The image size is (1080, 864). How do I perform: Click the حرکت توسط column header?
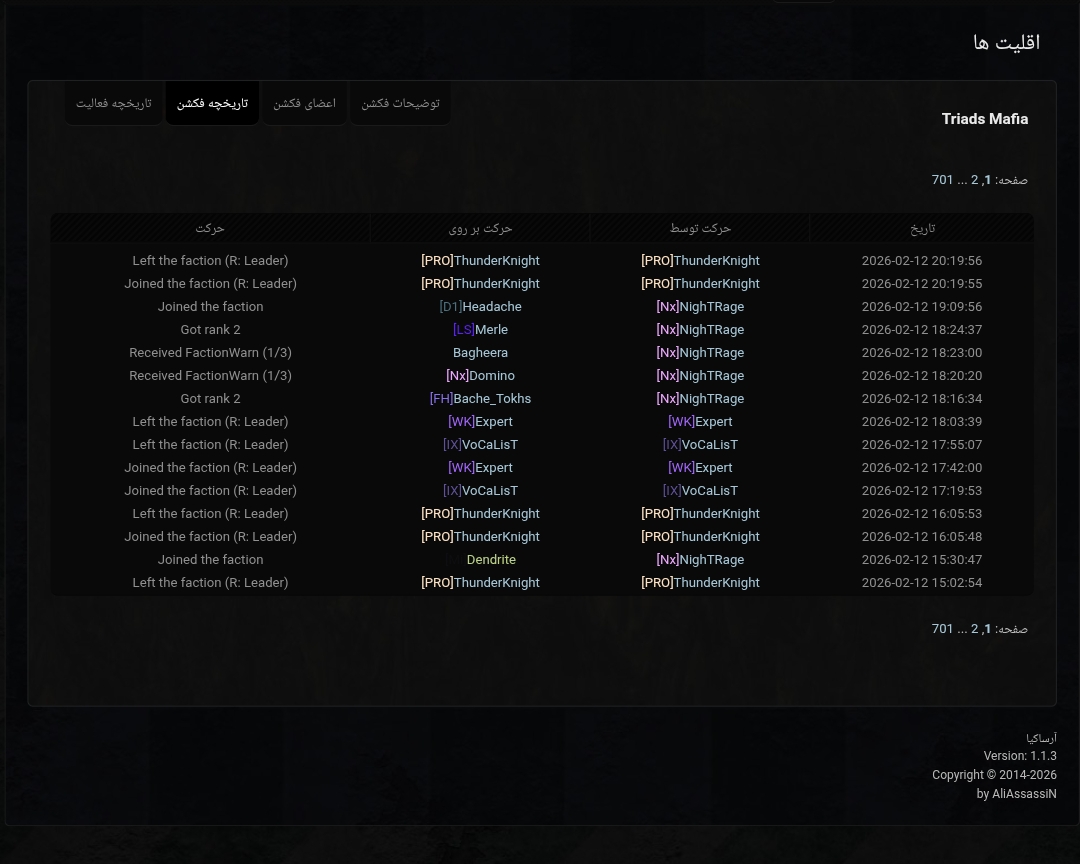pyautogui.click(x=700, y=228)
